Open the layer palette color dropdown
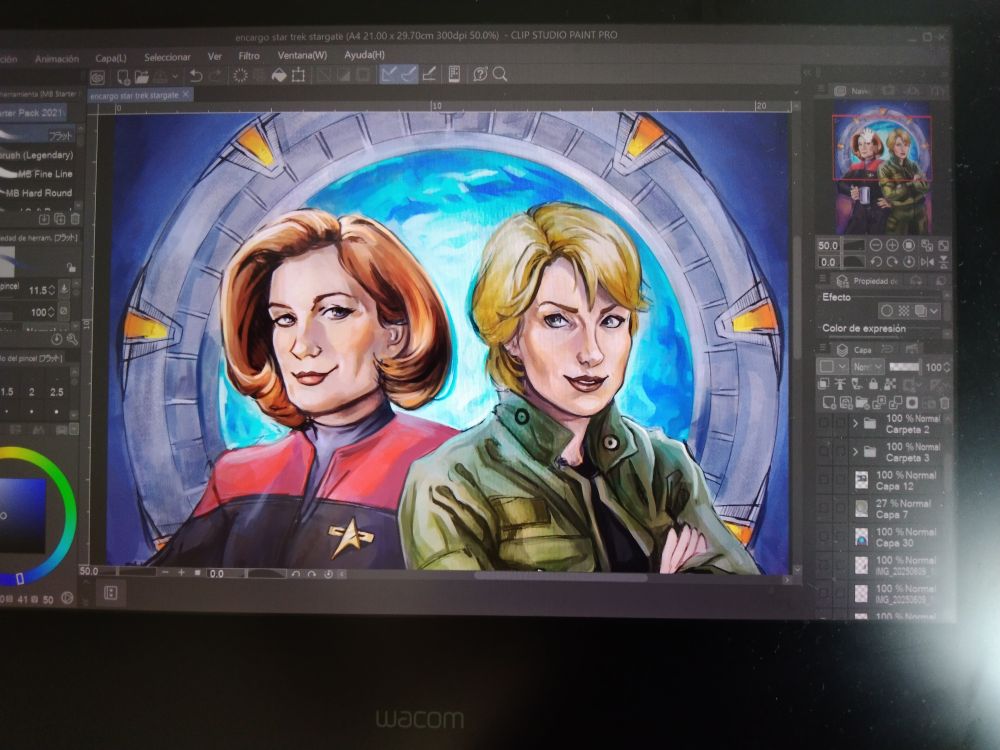 coord(832,367)
